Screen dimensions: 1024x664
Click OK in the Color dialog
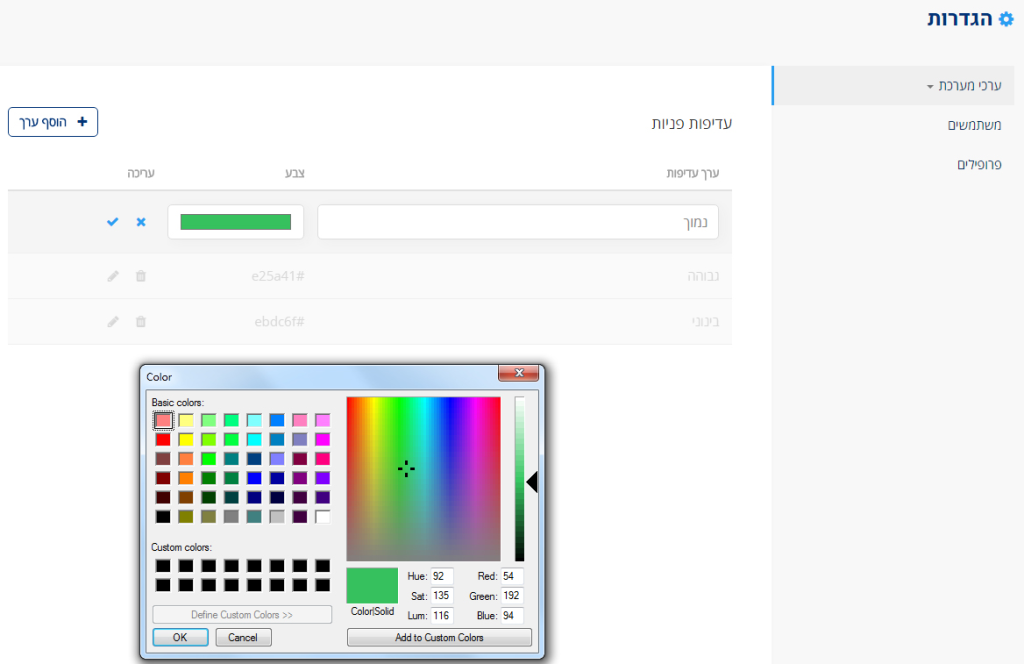pyautogui.click(x=180, y=637)
